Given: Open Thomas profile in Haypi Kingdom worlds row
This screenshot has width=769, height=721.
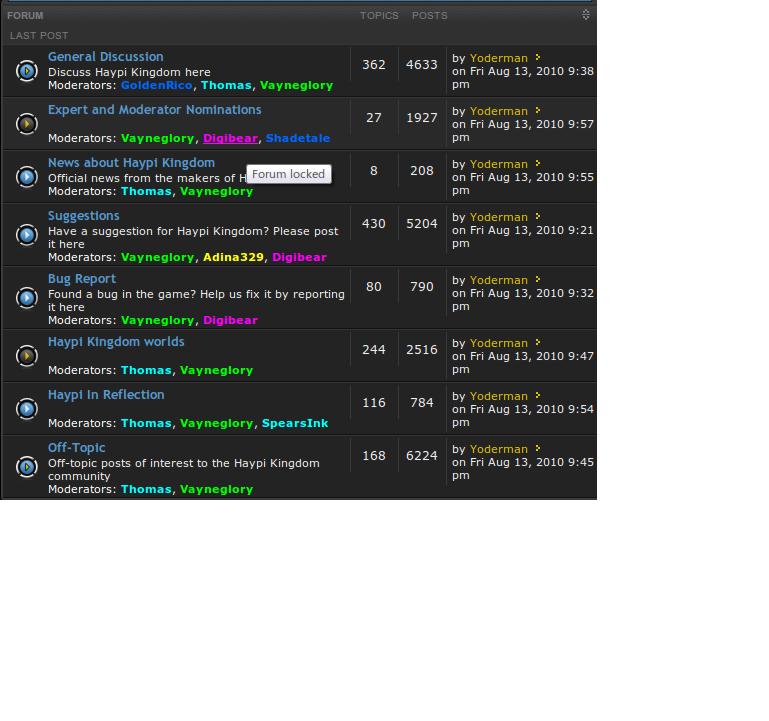Looking at the screenshot, I should [x=146, y=370].
